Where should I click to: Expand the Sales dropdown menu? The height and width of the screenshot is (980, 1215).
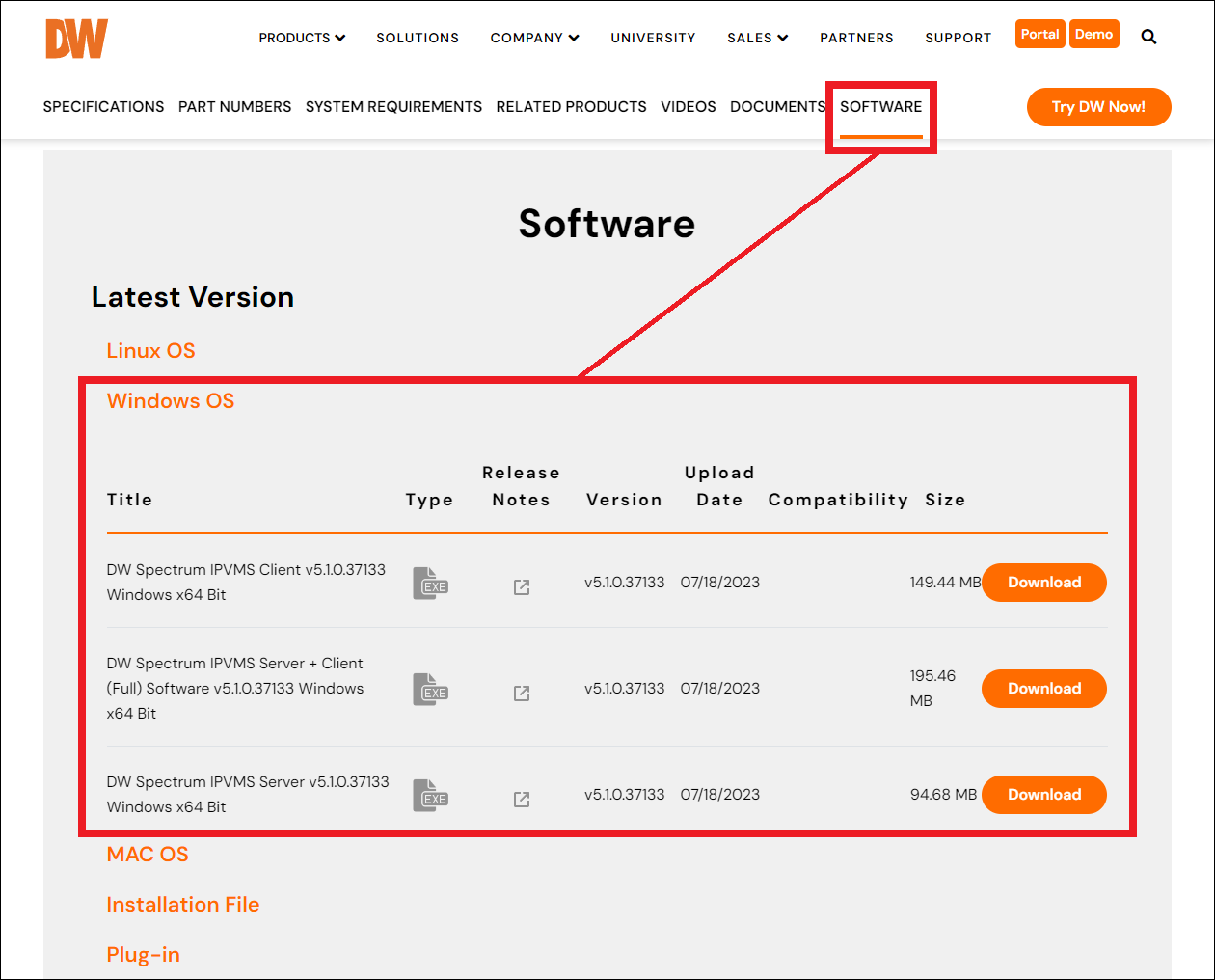click(x=757, y=38)
